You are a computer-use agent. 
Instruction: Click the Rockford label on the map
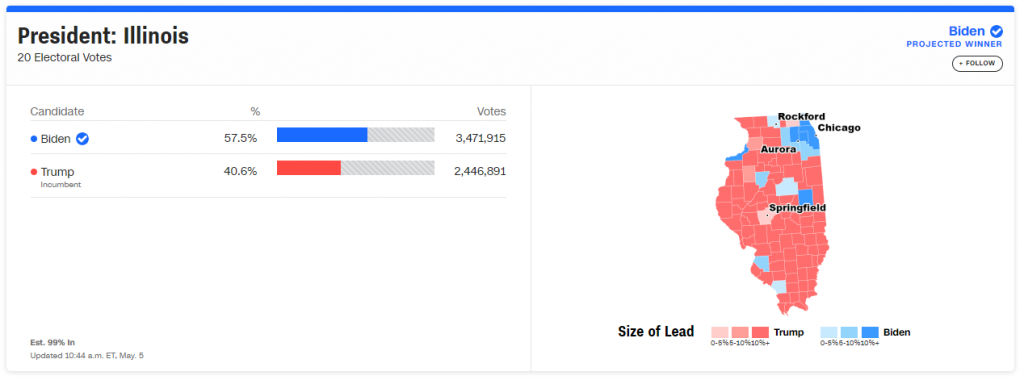(801, 116)
